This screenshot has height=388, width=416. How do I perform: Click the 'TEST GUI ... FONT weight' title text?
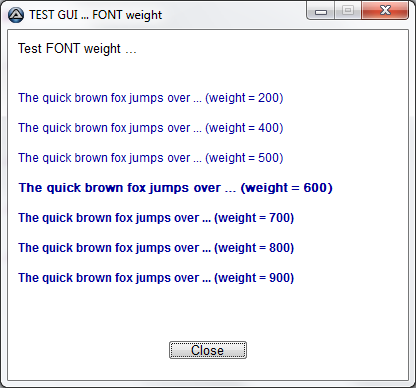click(x=95, y=15)
